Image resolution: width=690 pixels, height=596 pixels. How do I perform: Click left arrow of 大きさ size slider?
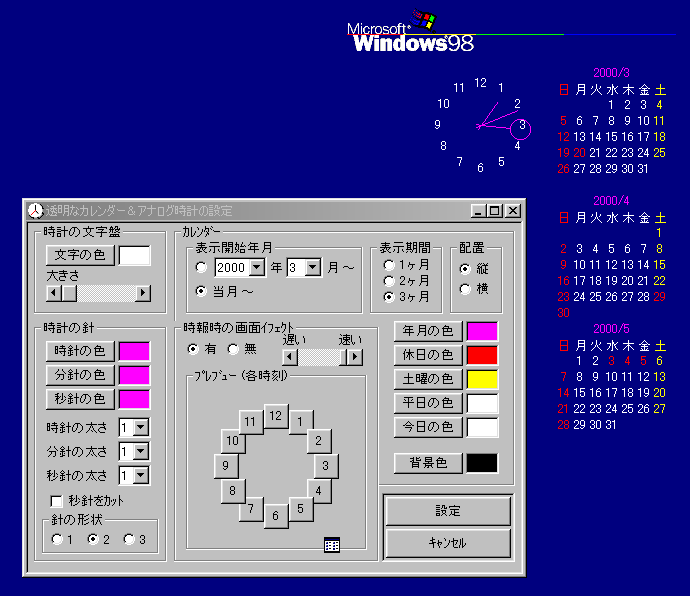click(54, 293)
